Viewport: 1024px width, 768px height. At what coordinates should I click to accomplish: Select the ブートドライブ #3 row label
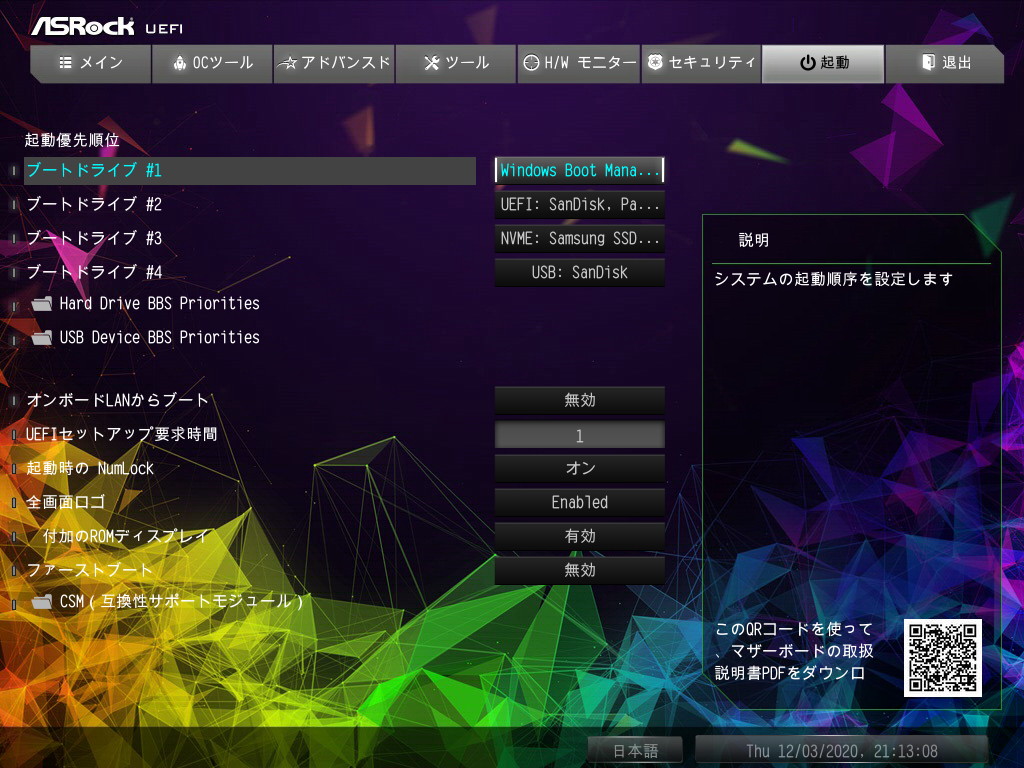coord(94,238)
